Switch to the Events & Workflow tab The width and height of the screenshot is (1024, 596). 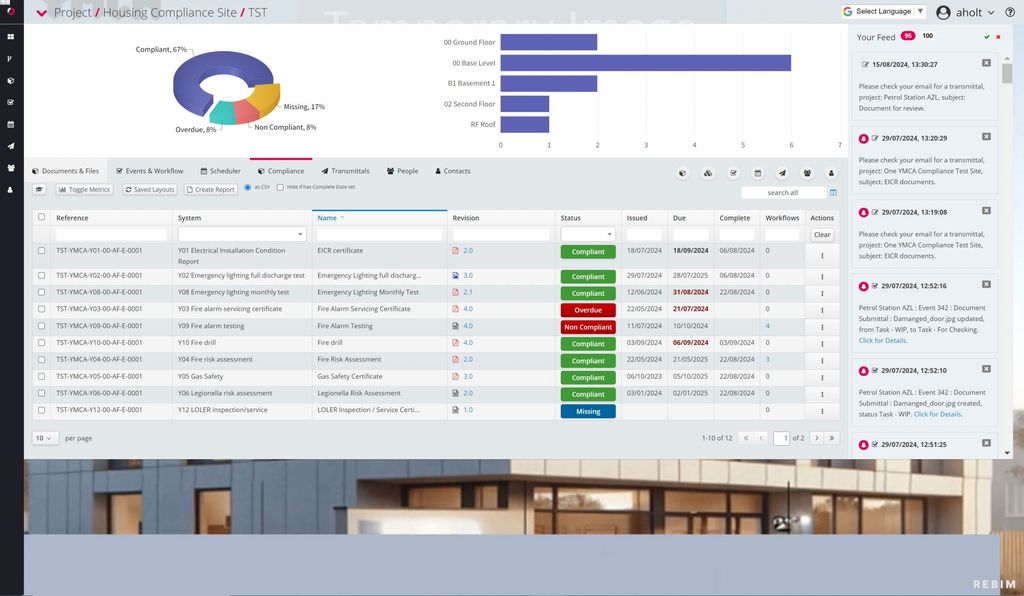coord(149,170)
